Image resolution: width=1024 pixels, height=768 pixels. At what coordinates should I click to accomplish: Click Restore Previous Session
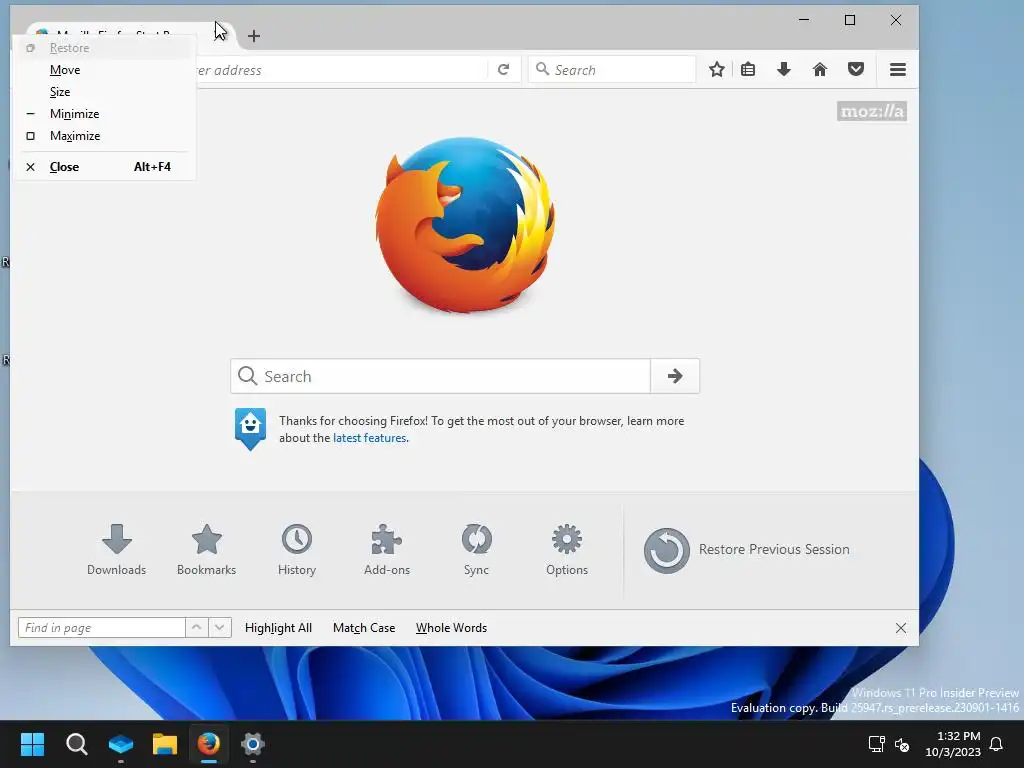tap(747, 550)
